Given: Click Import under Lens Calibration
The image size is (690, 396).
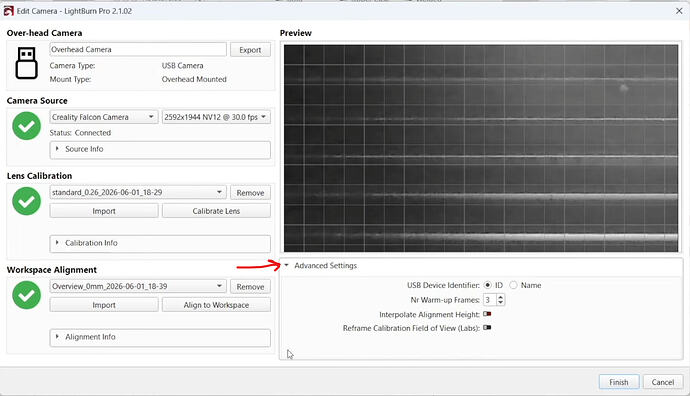Looking at the screenshot, I should pos(104,211).
